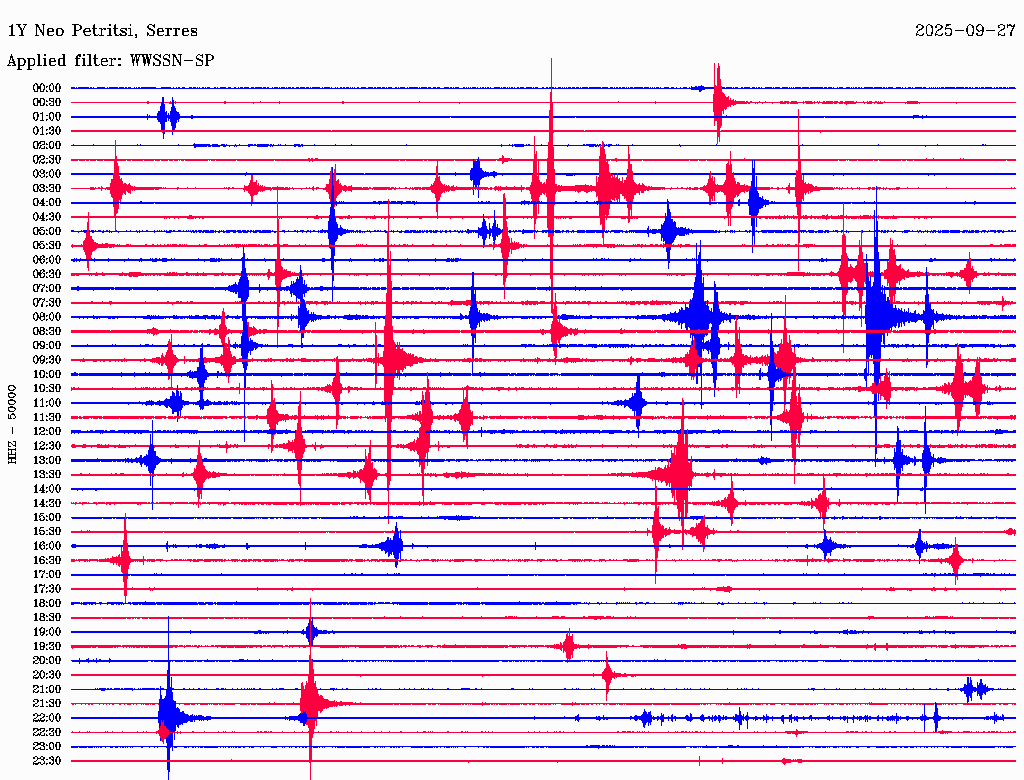
Task: Click the 09:30 time label
Action: point(47,360)
